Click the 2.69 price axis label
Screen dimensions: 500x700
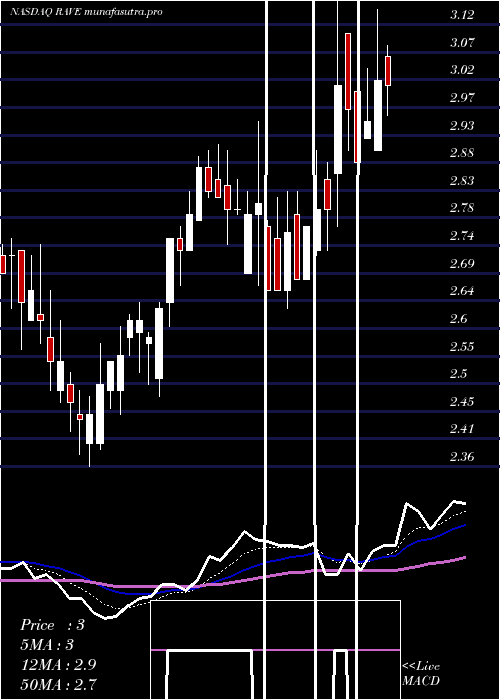(461, 263)
